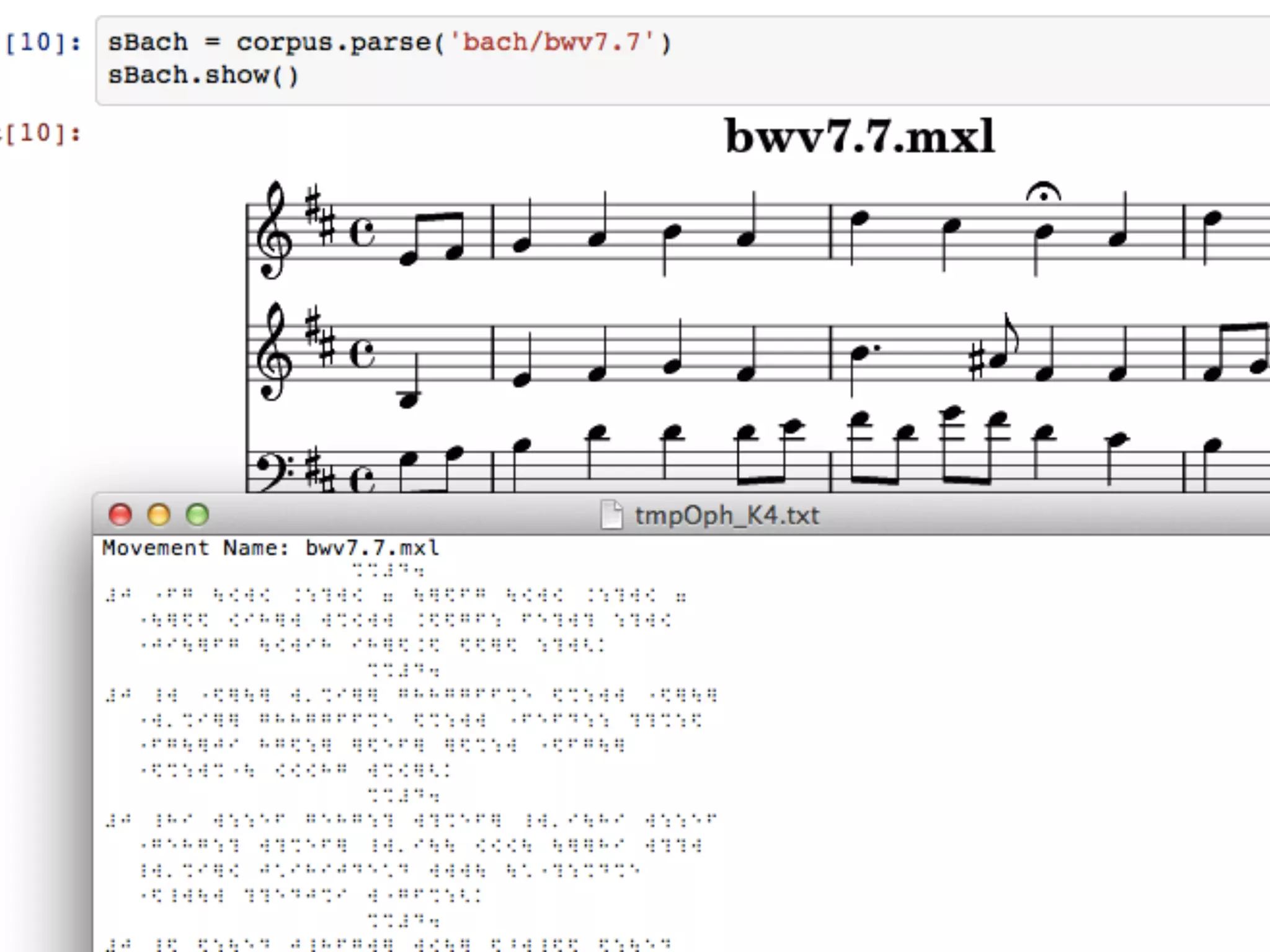Click the fermata symbol above the top staff
The width and height of the screenshot is (1270, 952).
point(1044,193)
